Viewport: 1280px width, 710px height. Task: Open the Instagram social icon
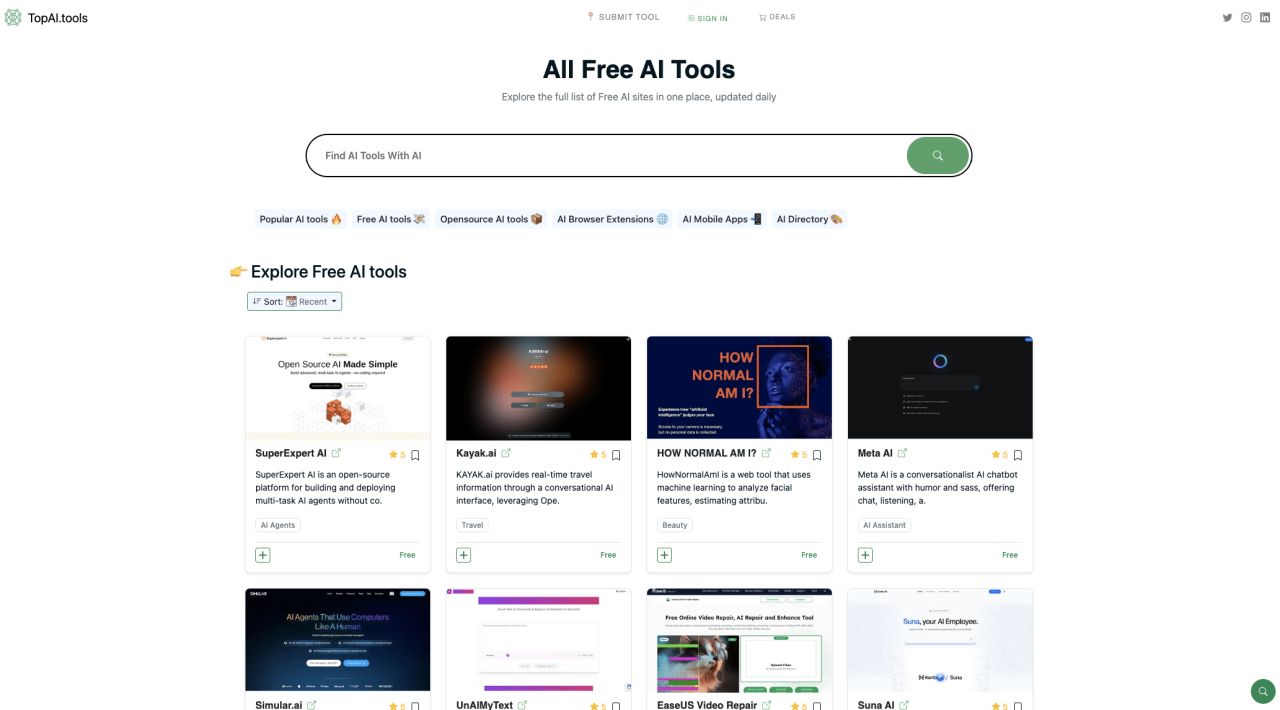tap(1246, 17)
